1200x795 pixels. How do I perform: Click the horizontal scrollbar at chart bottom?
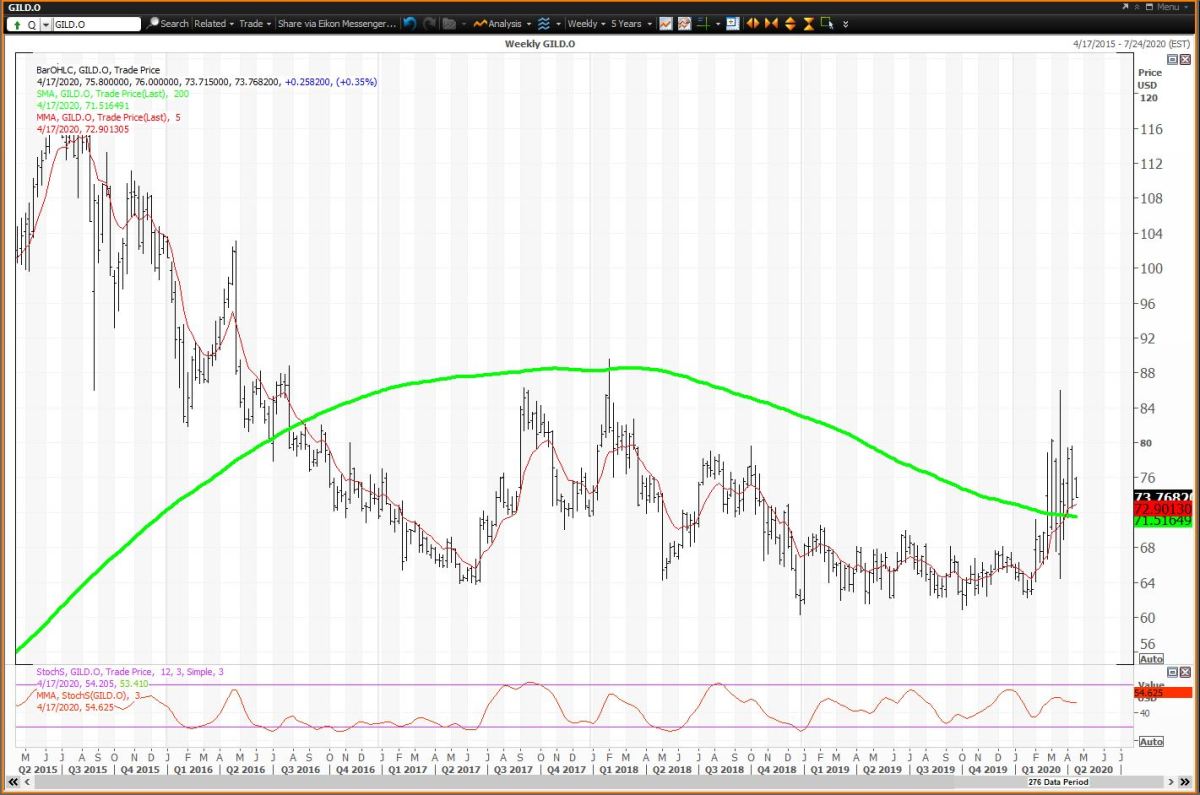[600, 782]
